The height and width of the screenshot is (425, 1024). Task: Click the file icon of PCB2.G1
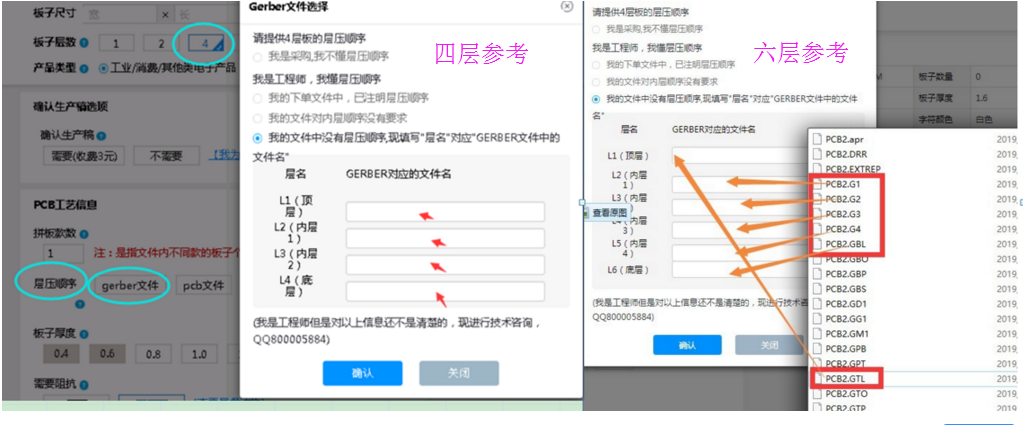[x=817, y=184]
